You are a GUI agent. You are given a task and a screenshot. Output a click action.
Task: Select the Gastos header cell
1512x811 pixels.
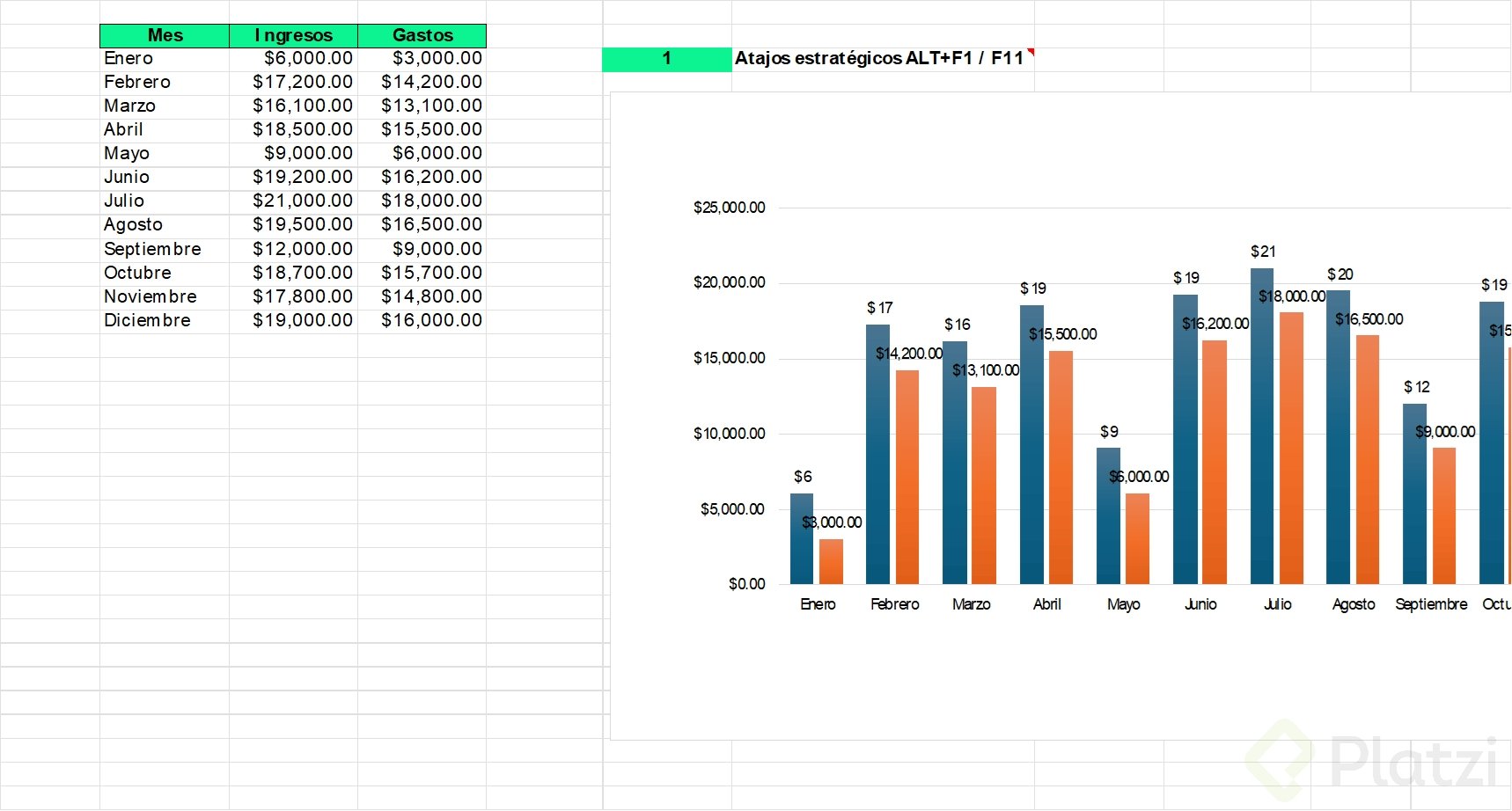pyautogui.click(x=422, y=35)
